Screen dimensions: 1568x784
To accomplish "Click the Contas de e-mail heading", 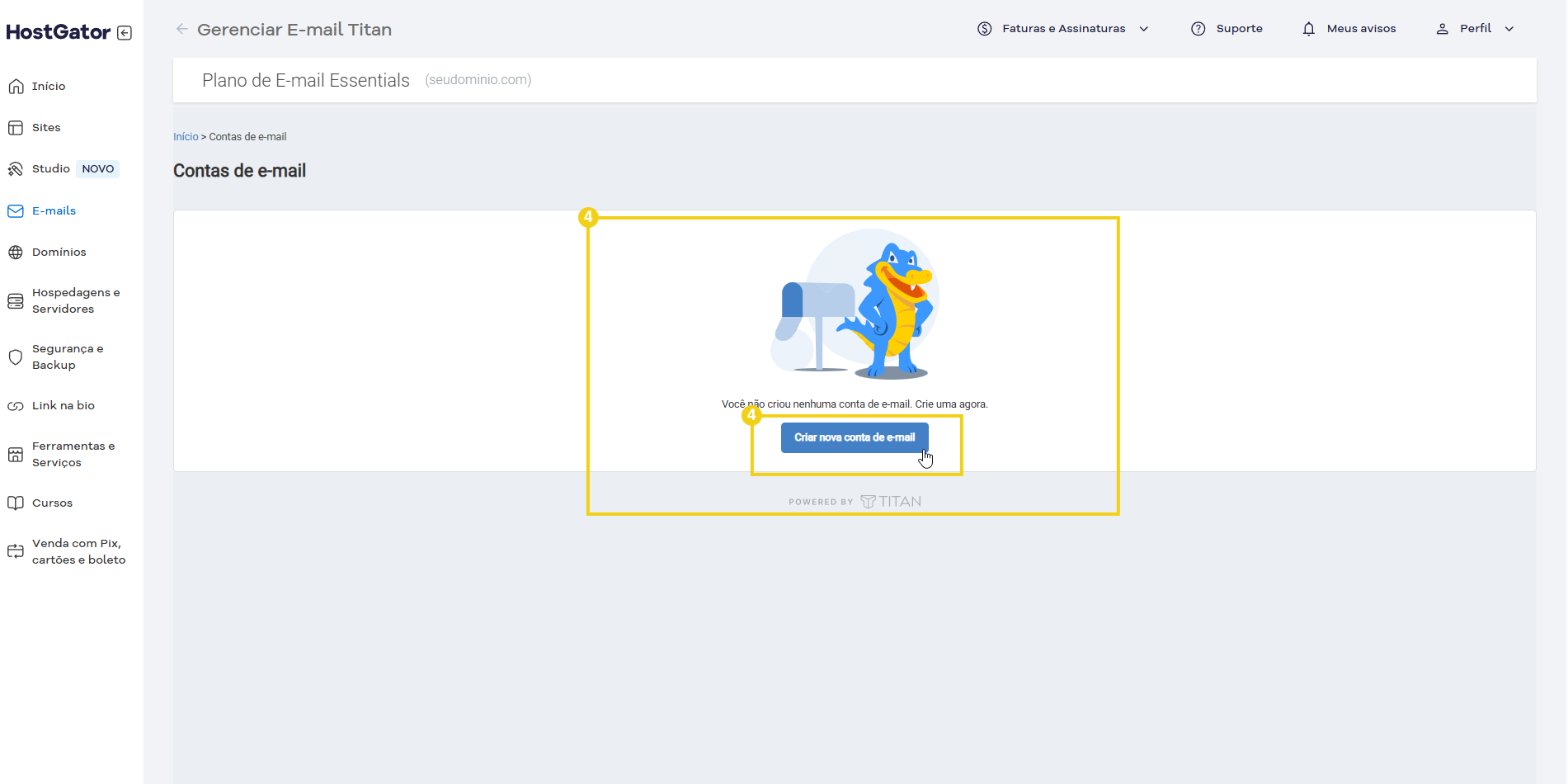I will coord(239,171).
